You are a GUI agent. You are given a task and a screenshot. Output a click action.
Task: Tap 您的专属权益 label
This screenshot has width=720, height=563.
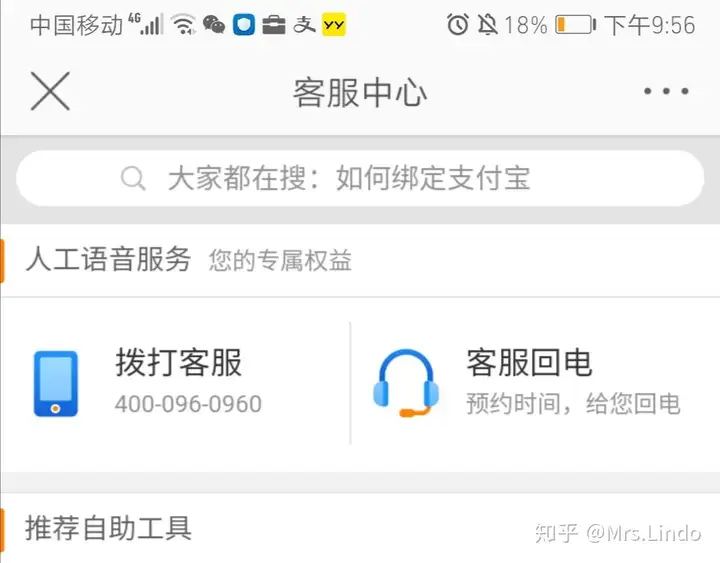coord(280,260)
